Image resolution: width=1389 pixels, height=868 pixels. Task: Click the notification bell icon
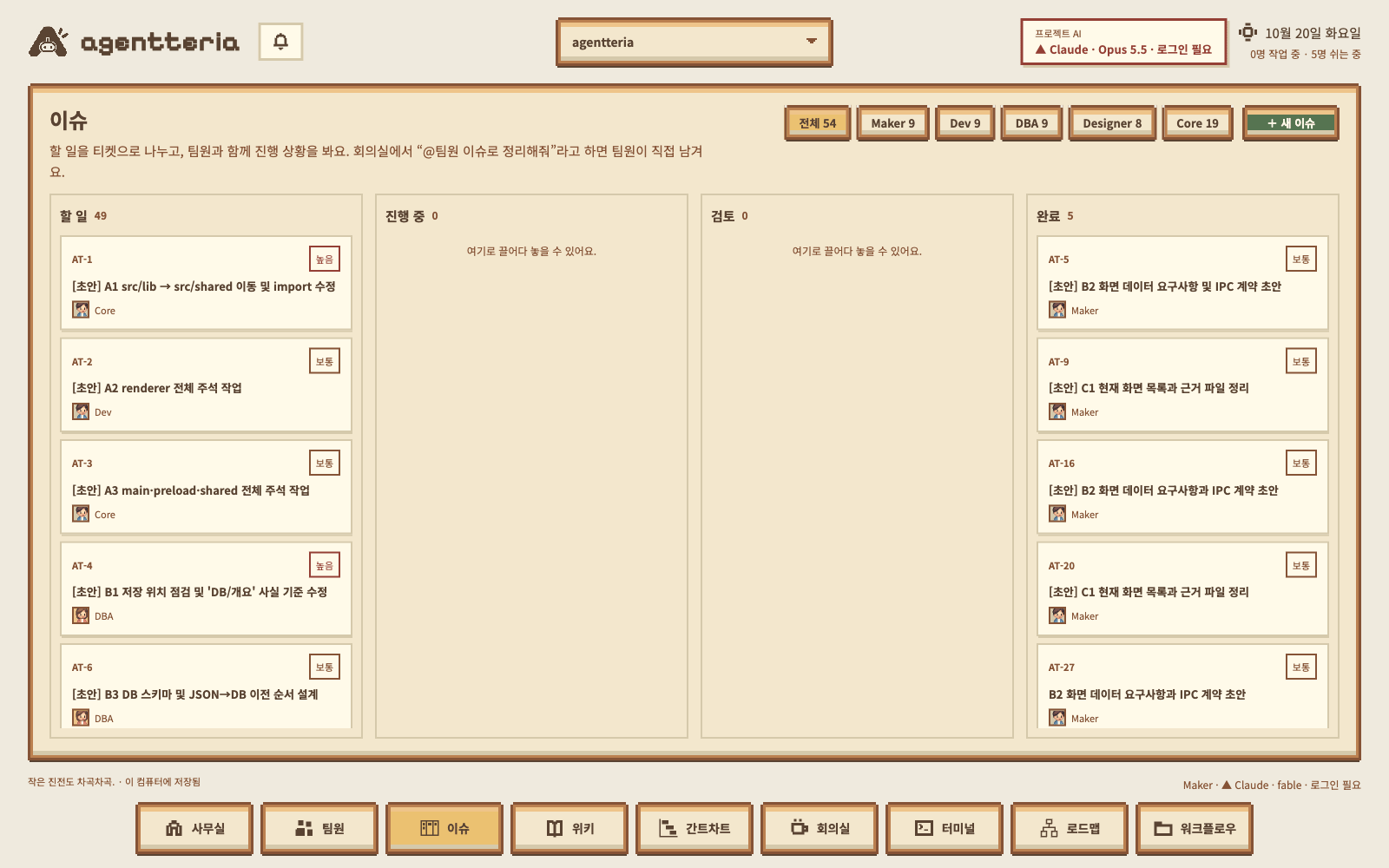280,42
